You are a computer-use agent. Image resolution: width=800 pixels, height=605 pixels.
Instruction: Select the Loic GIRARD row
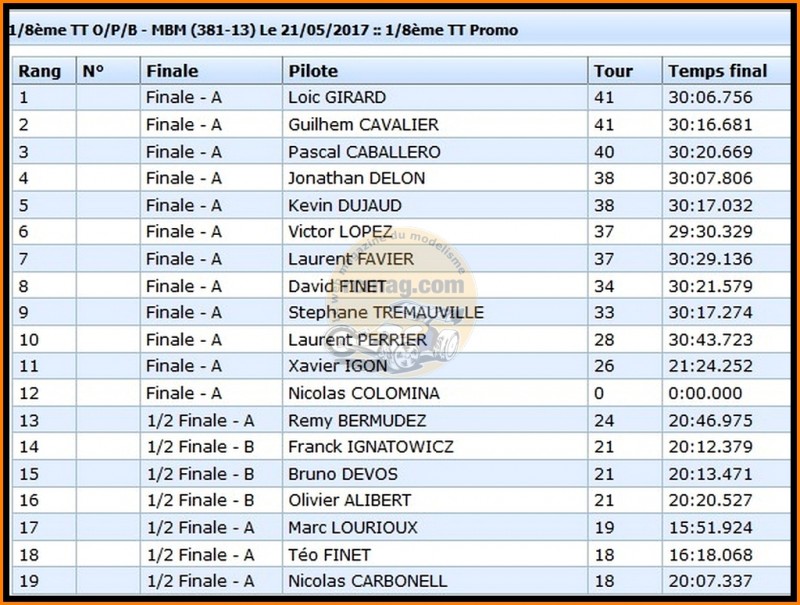pyautogui.click(x=401, y=97)
